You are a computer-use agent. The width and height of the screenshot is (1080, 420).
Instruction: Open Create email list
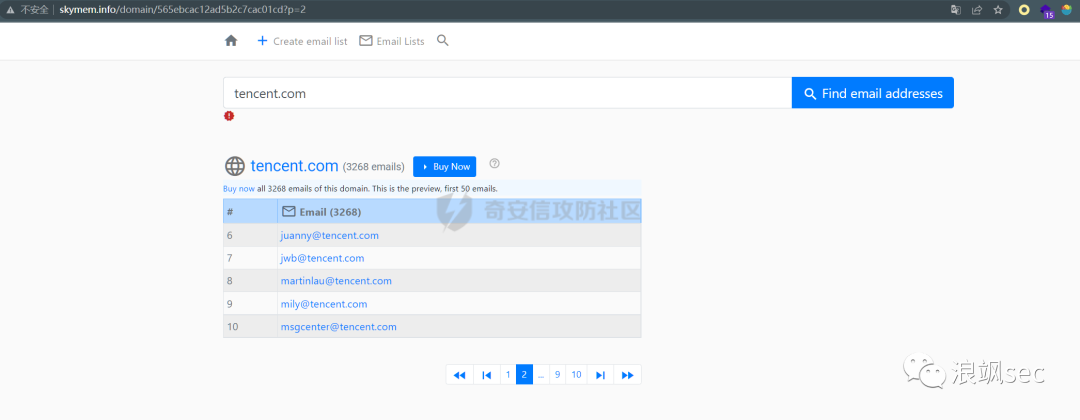(x=302, y=41)
